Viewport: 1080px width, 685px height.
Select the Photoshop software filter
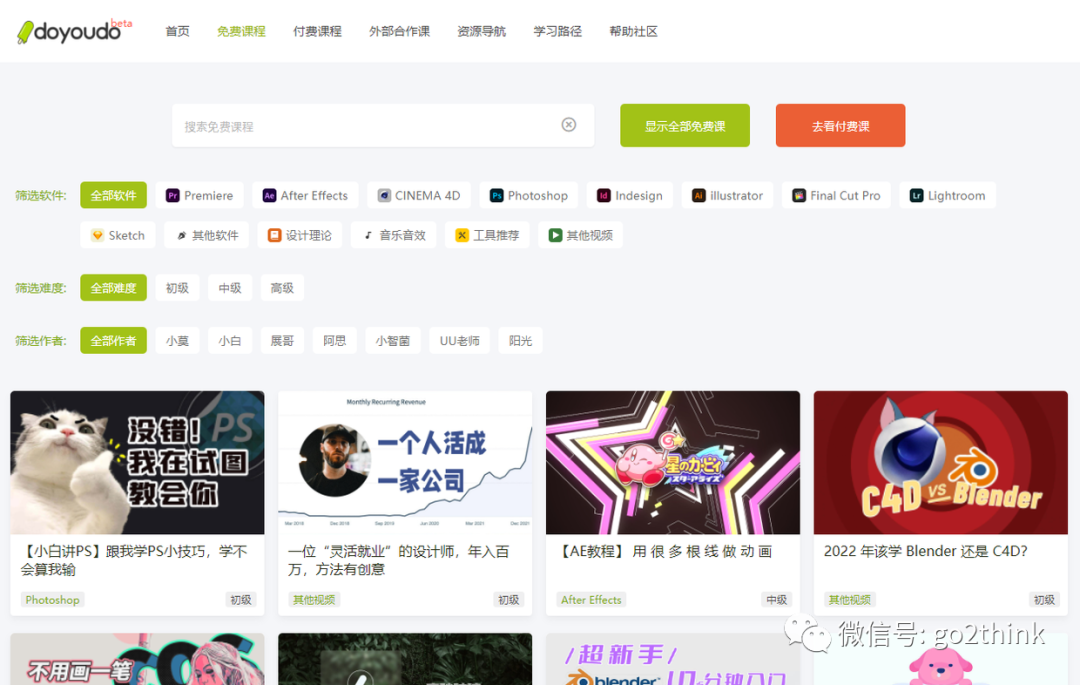click(527, 195)
